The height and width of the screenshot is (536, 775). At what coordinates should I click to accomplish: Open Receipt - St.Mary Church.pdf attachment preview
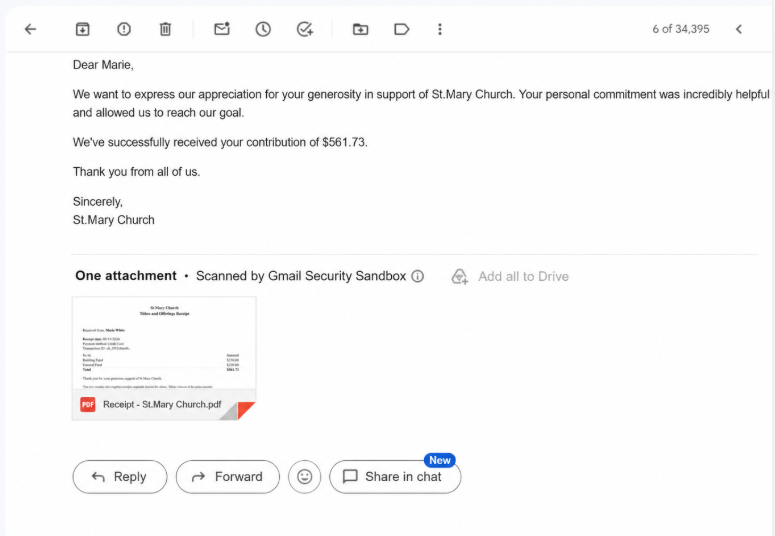point(164,358)
